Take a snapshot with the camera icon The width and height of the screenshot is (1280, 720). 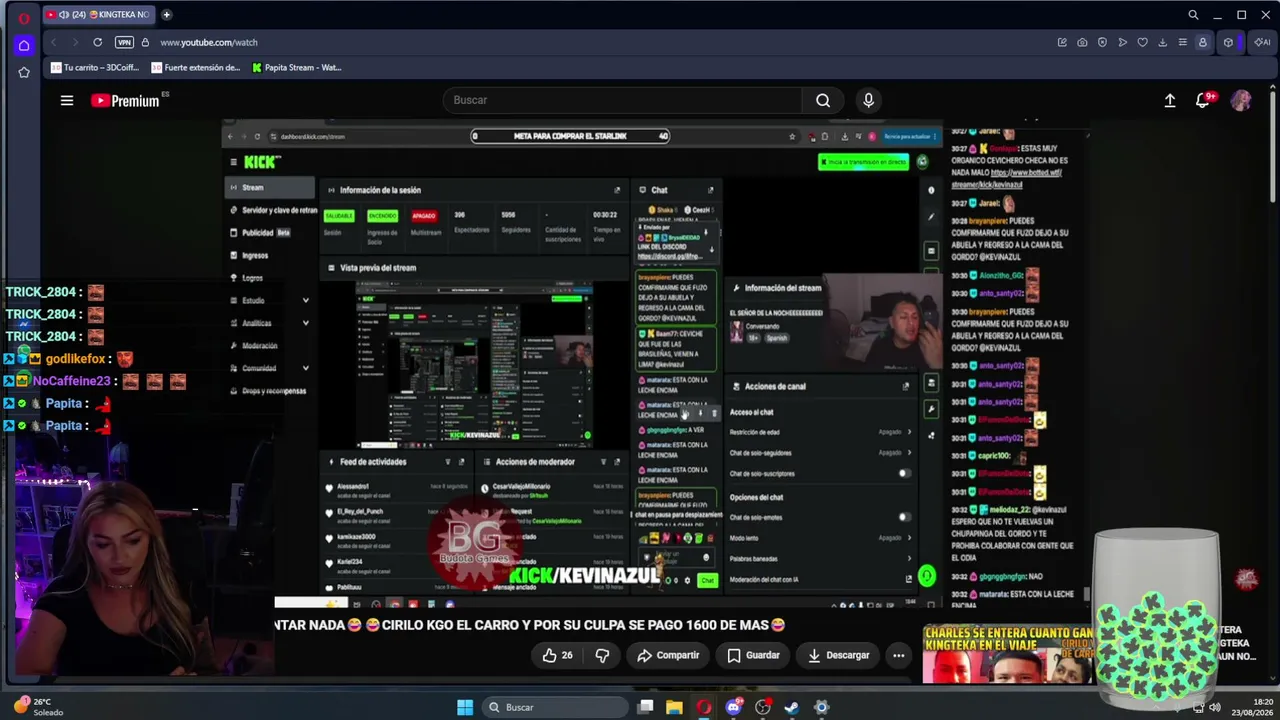[x=1082, y=42]
